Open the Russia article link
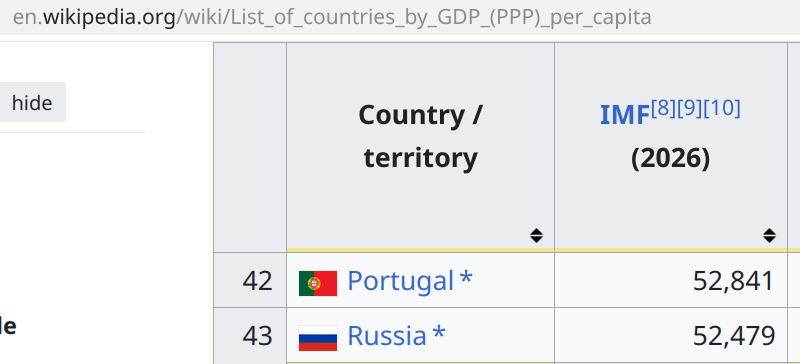The image size is (800, 364). tap(387, 335)
